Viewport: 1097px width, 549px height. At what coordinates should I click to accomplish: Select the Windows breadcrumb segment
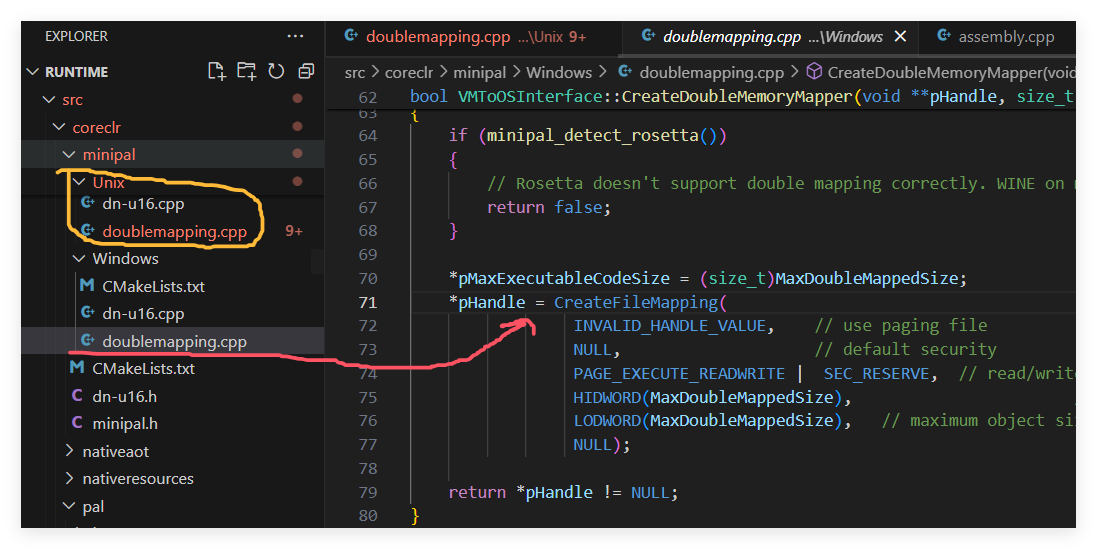(559, 73)
